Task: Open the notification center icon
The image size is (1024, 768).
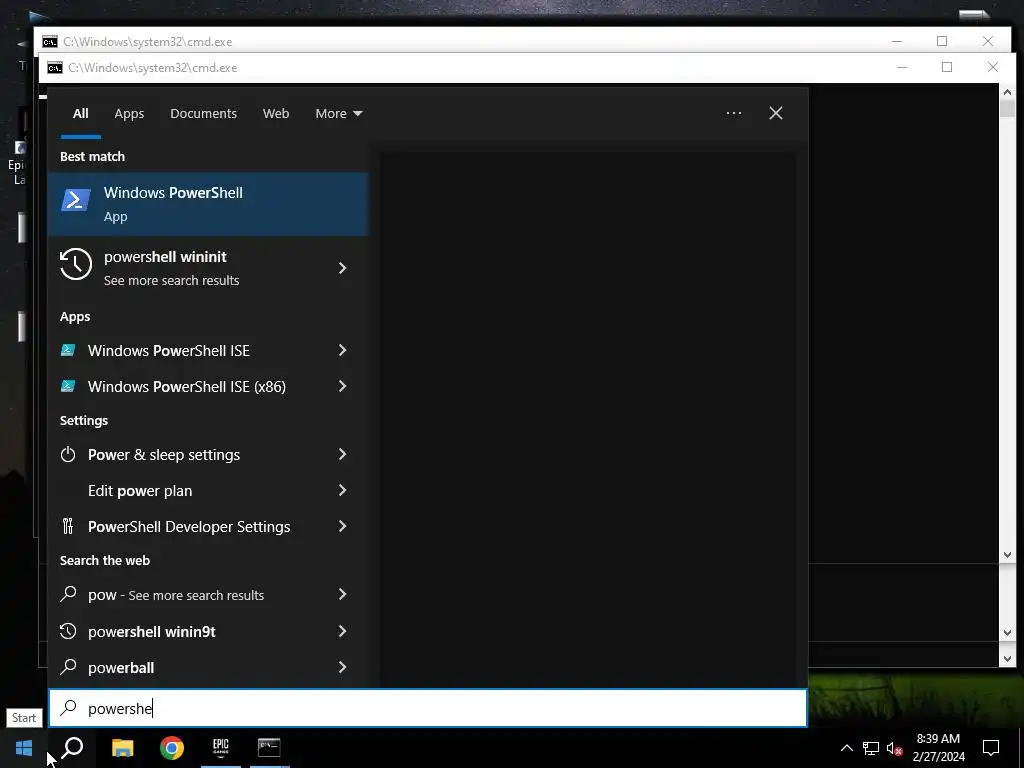Action: (x=991, y=748)
